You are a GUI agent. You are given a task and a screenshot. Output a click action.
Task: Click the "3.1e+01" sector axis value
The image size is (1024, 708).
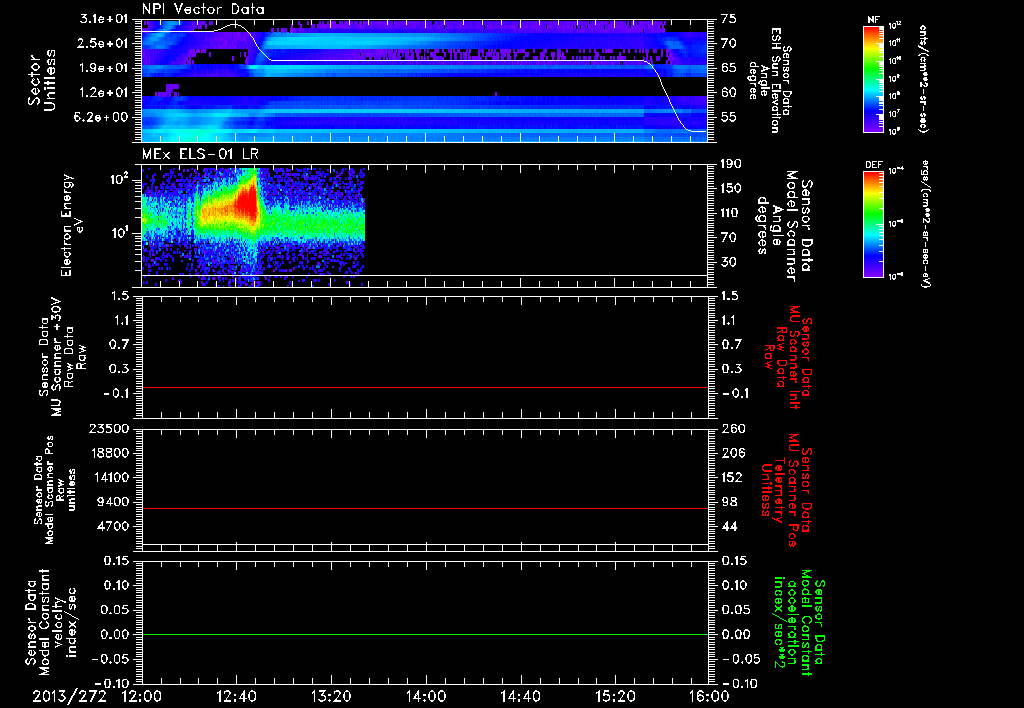pyautogui.click(x=103, y=19)
